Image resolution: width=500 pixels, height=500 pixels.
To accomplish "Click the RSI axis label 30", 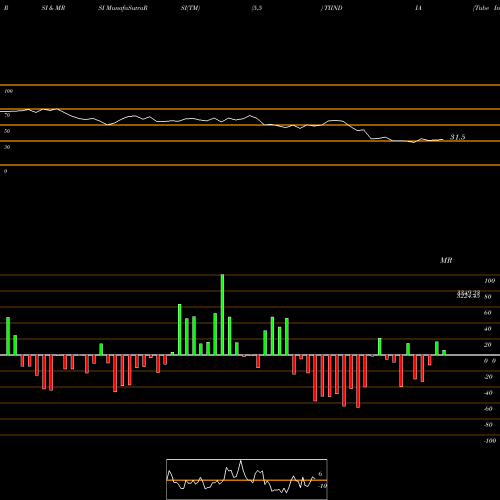I will tap(7, 147).
